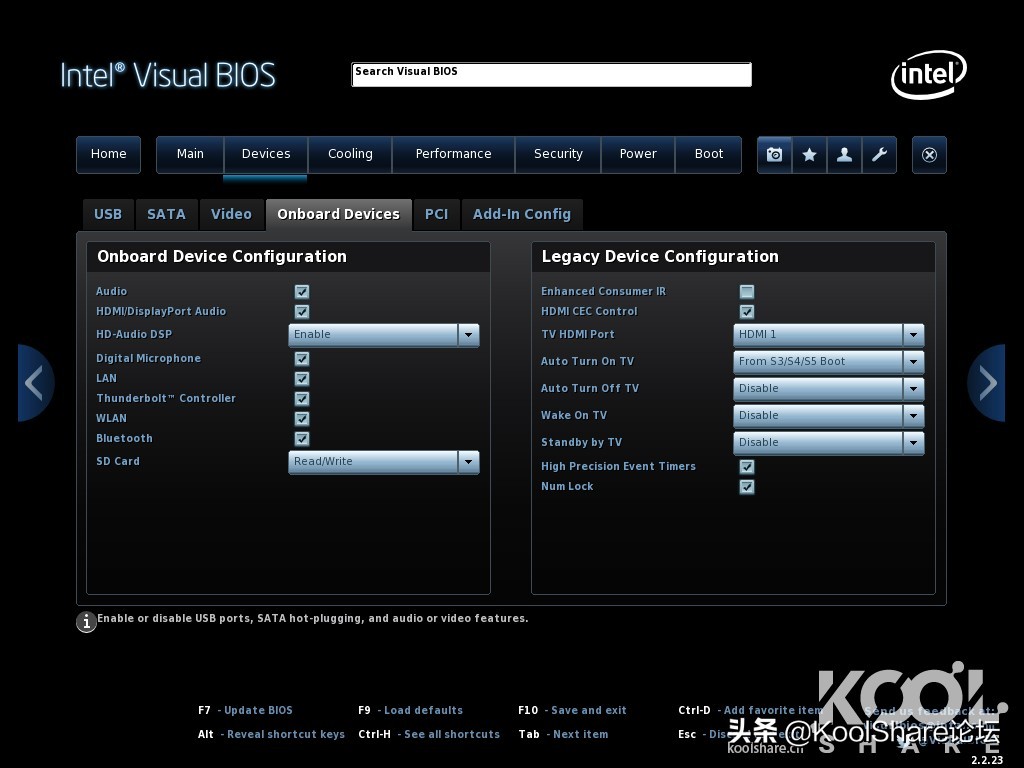
Task: Open the Main menu
Action: (x=190, y=155)
